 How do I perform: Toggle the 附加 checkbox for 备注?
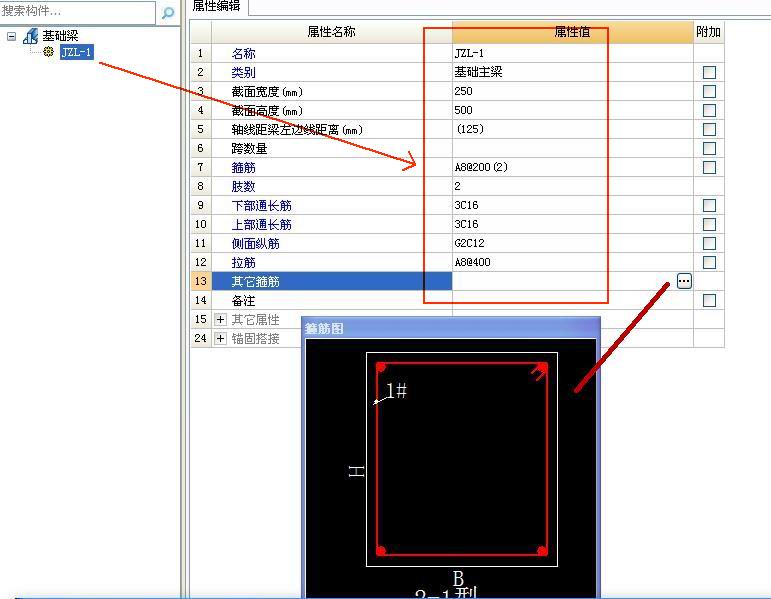click(709, 300)
